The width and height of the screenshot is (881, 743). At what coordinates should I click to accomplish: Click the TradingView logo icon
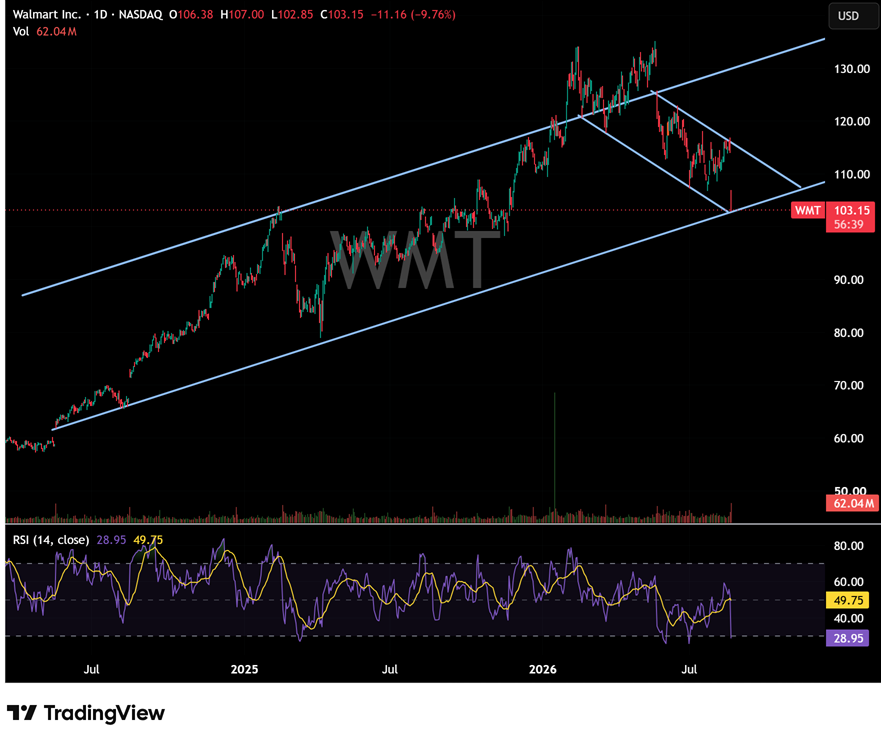click(x=22, y=713)
